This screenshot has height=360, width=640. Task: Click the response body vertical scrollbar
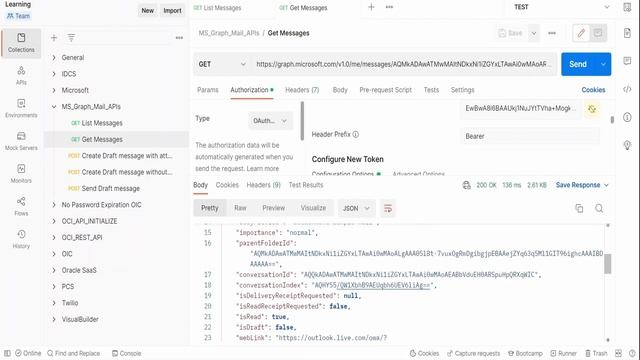click(x=608, y=264)
